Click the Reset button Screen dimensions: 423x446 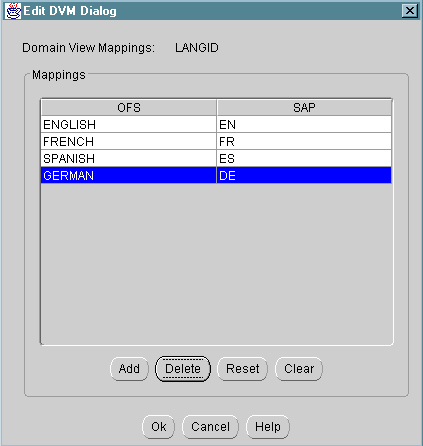click(x=242, y=369)
